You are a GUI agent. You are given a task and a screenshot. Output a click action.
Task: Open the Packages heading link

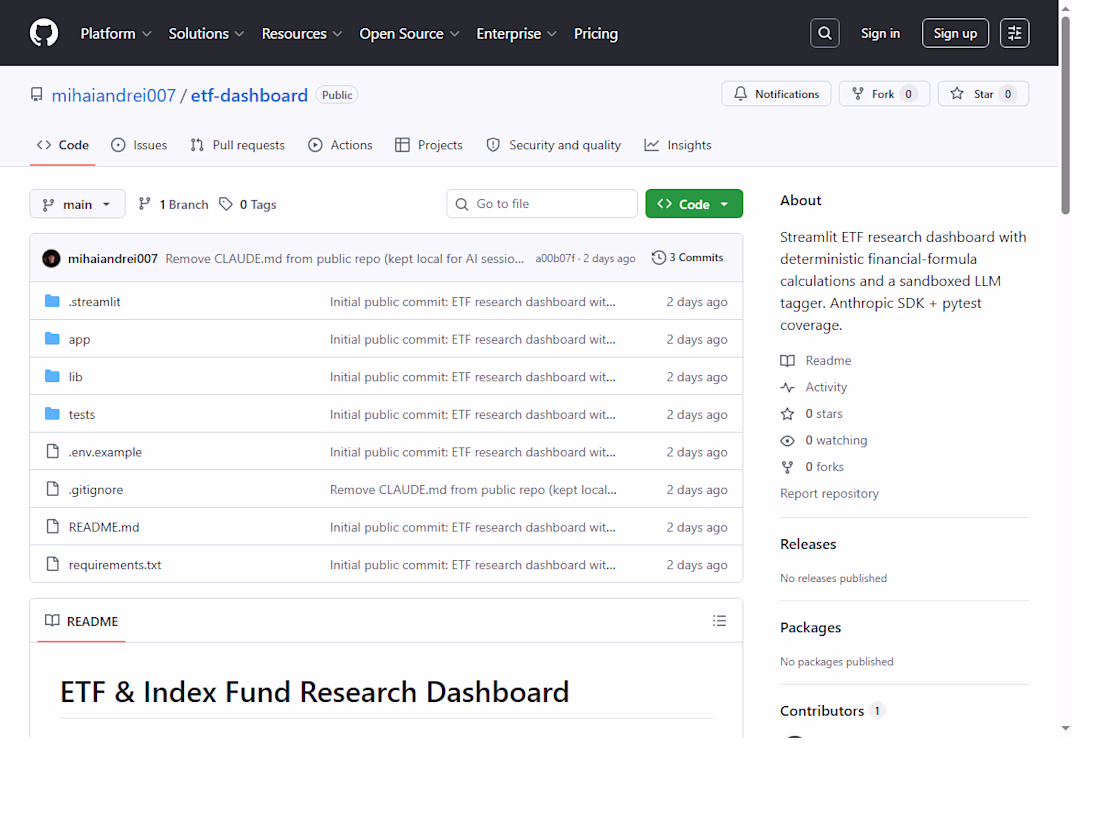[x=810, y=627]
